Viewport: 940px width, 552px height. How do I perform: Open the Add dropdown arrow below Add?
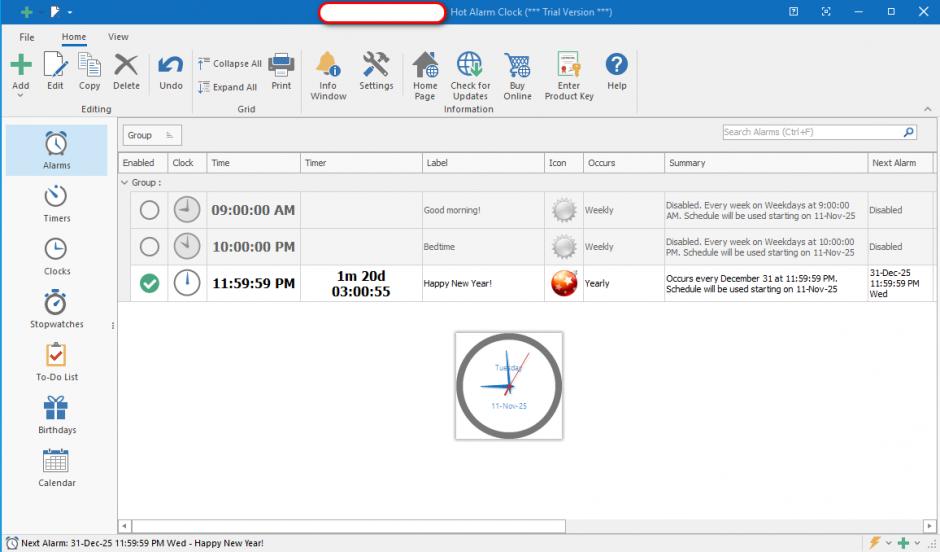20,95
